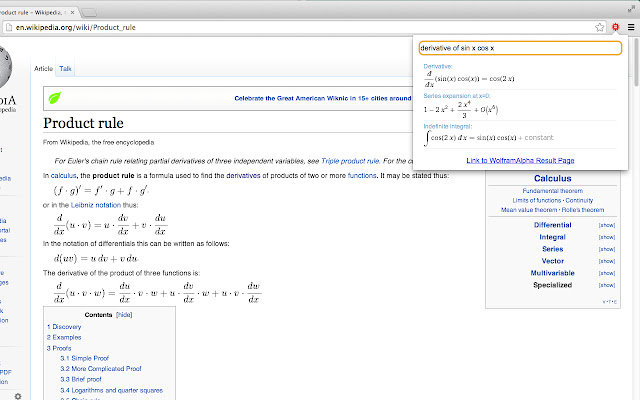Click the Product rule page heading
The height and width of the screenshot is (400, 640).
click(x=83, y=123)
